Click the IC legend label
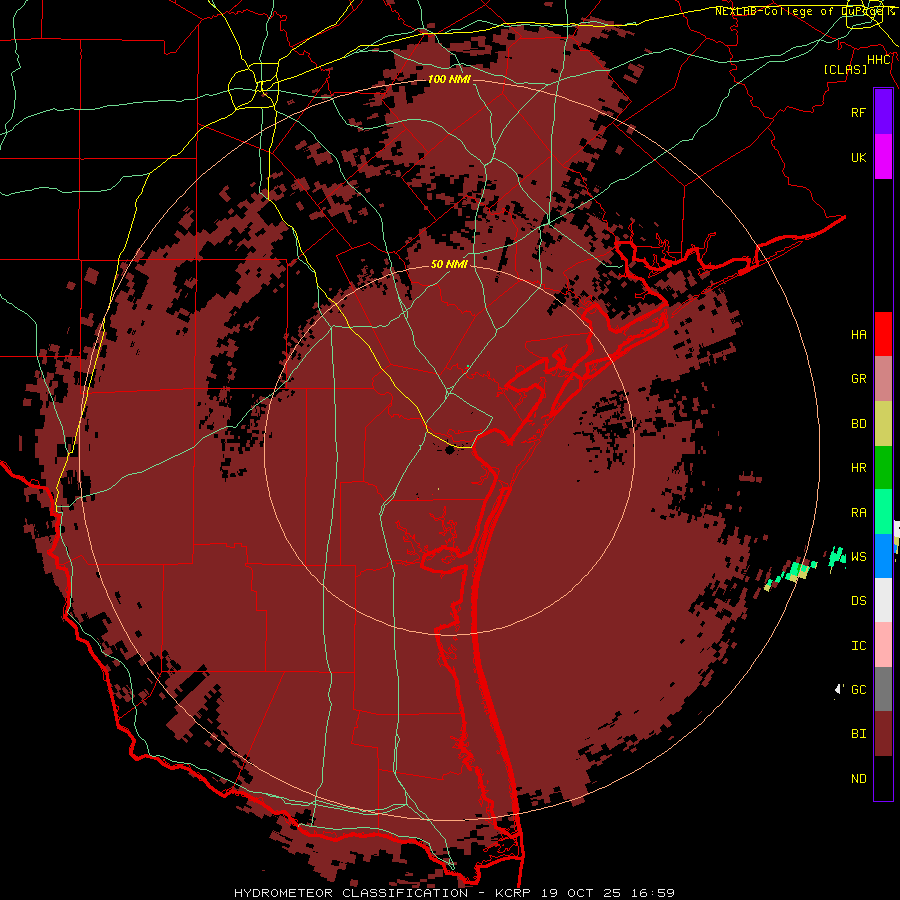Screen dimensions: 900x900 tap(858, 646)
